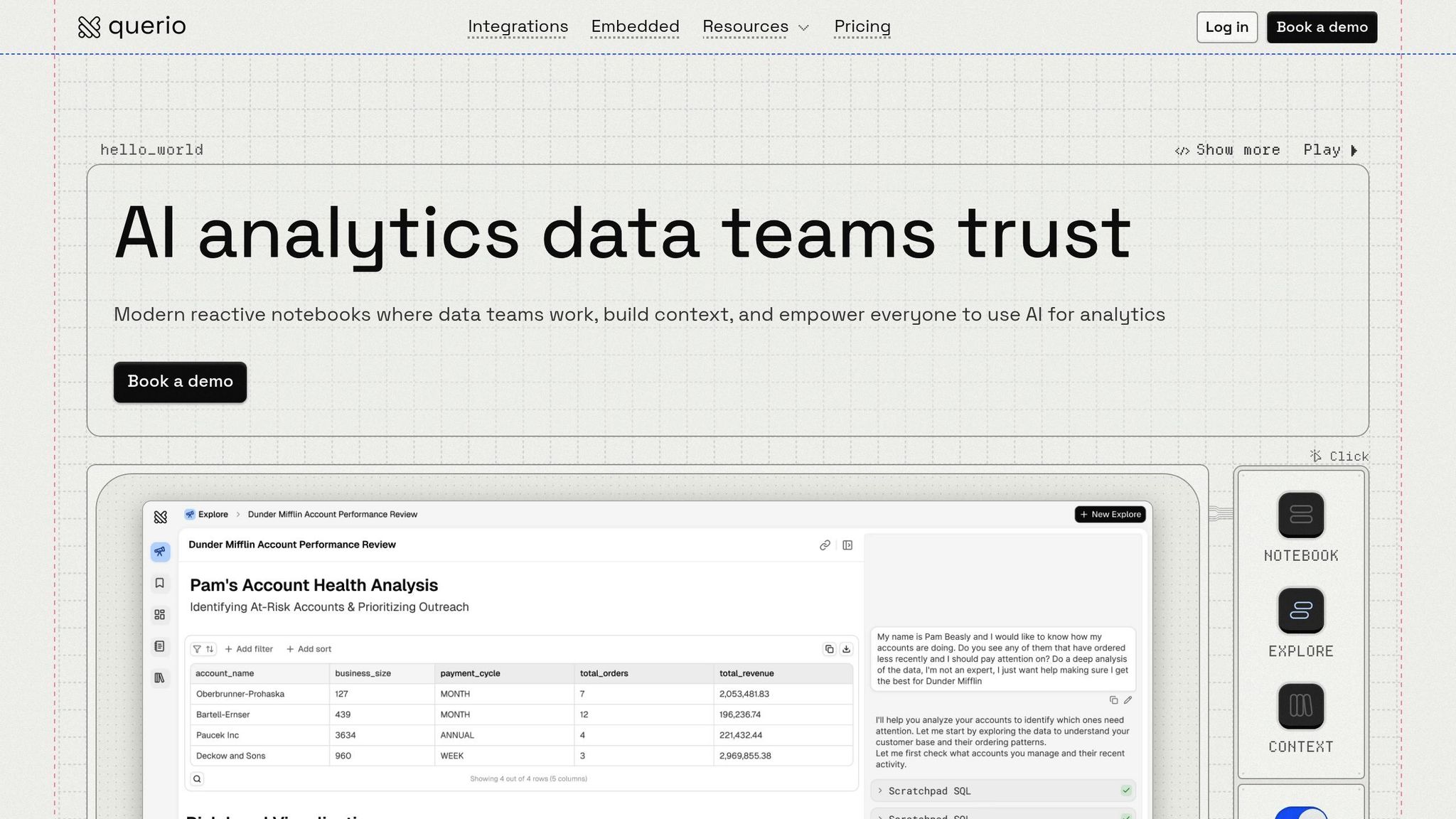Click the copy link icon beside report title
Image resolution: width=1456 pixels, height=819 pixels.
pyautogui.click(x=825, y=545)
